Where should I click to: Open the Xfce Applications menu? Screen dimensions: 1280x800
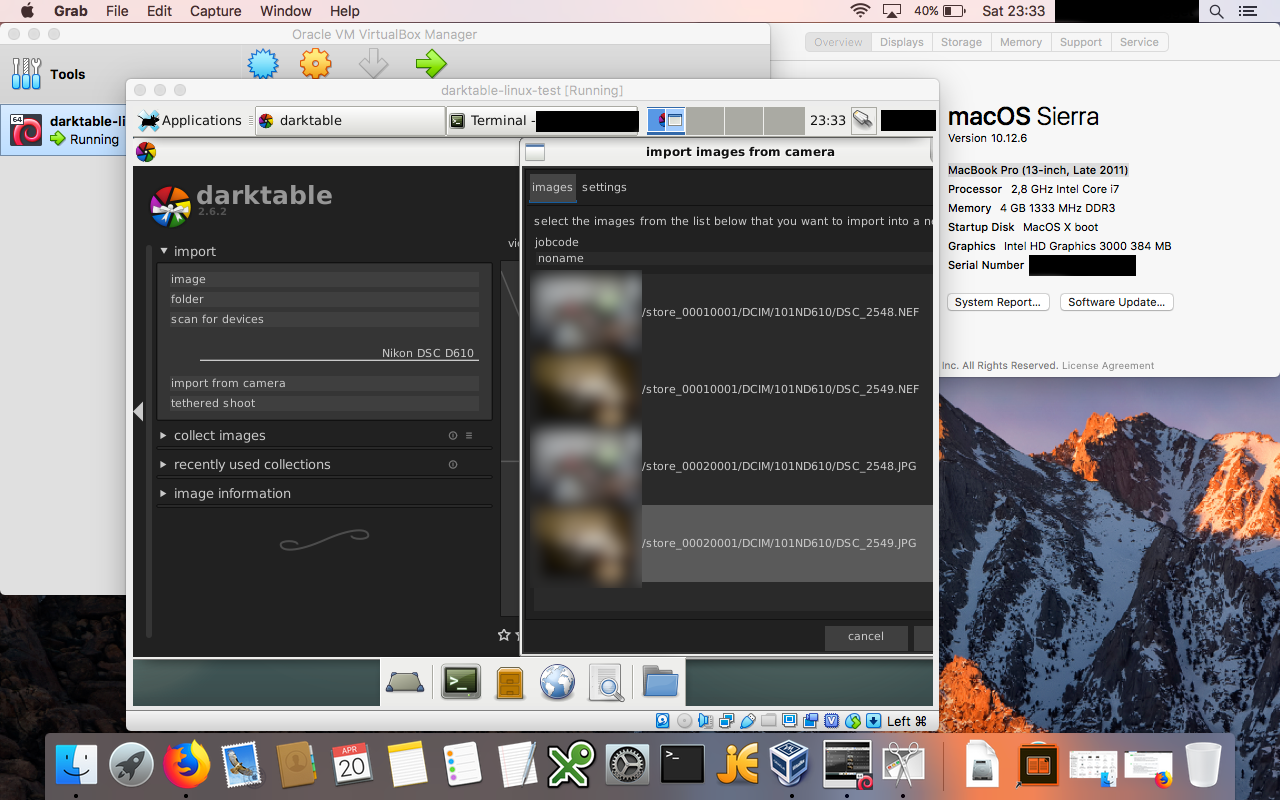pos(190,120)
